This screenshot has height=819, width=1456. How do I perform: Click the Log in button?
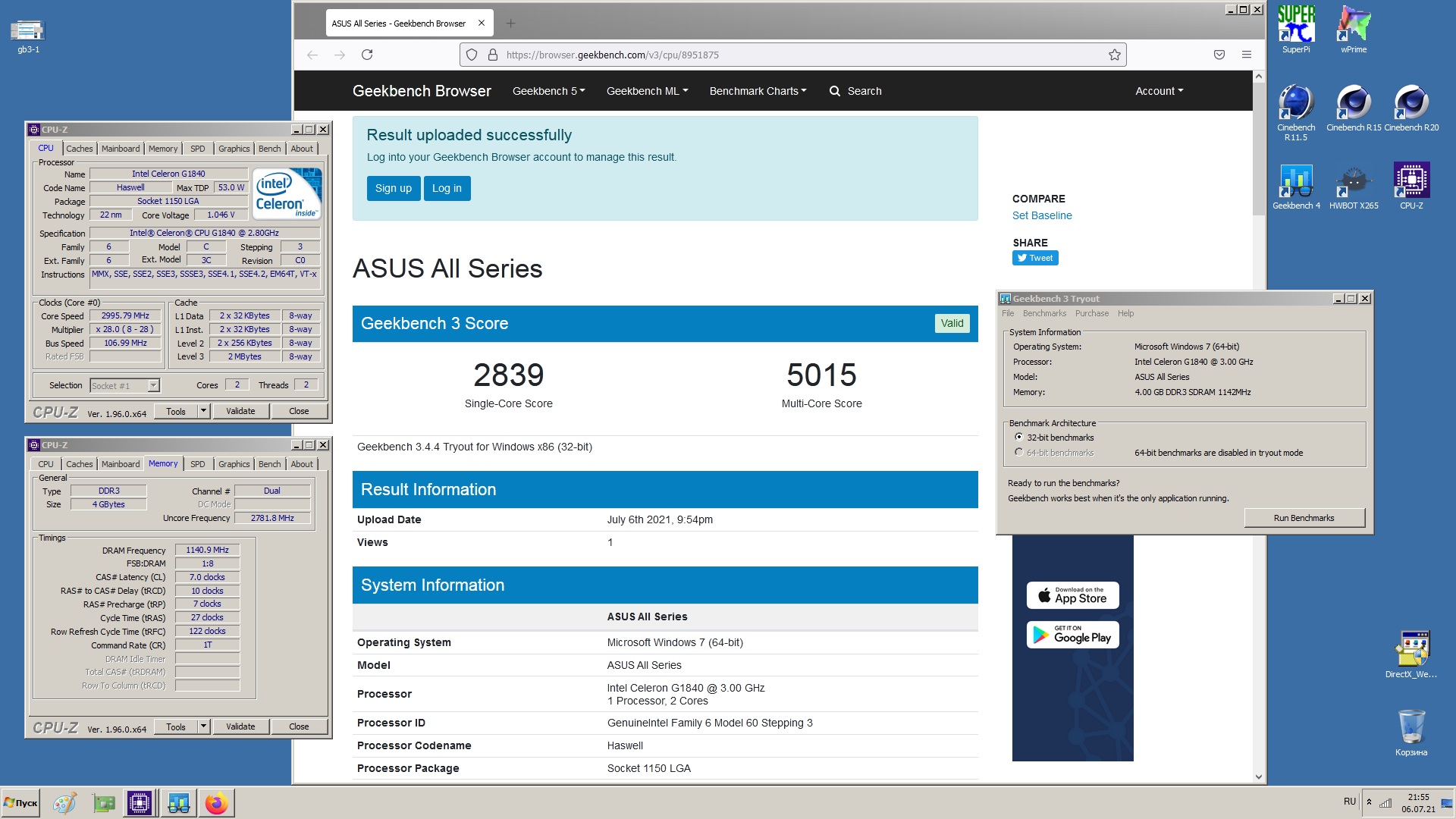click(x=447, y=189)
